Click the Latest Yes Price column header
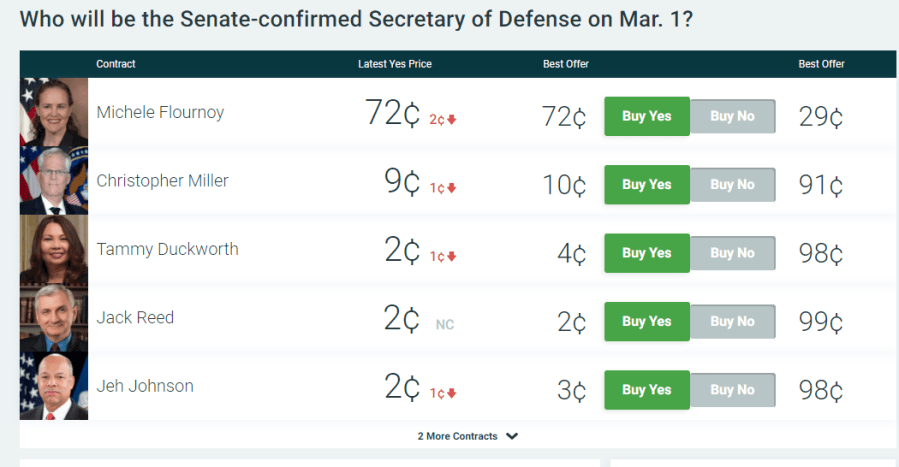Image resolution: width=899 pixels, height=467 pixels. (x=394, y=64)
